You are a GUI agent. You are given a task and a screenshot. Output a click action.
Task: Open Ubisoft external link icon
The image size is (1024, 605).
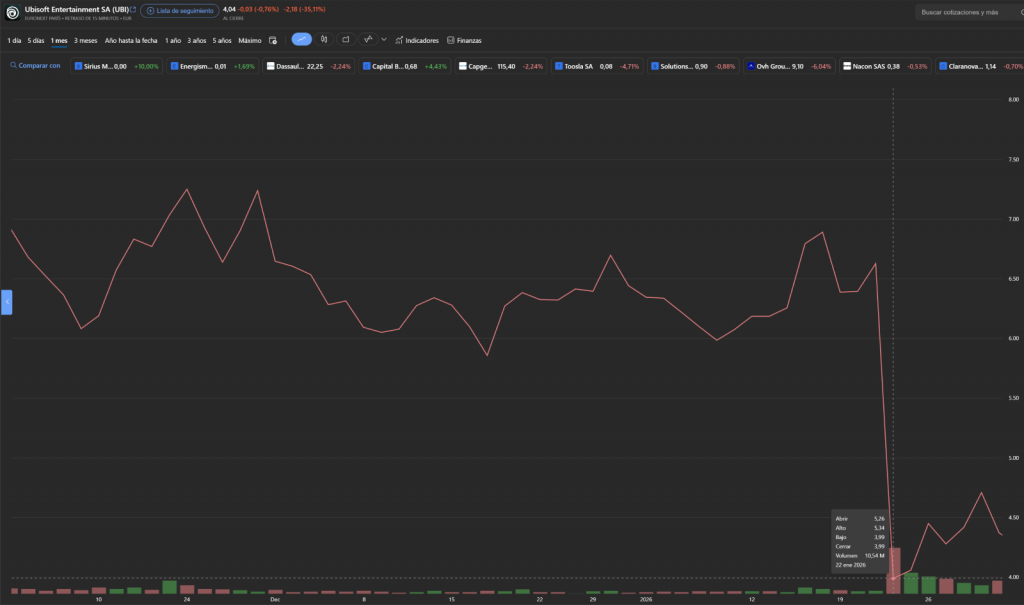[133, 9]
